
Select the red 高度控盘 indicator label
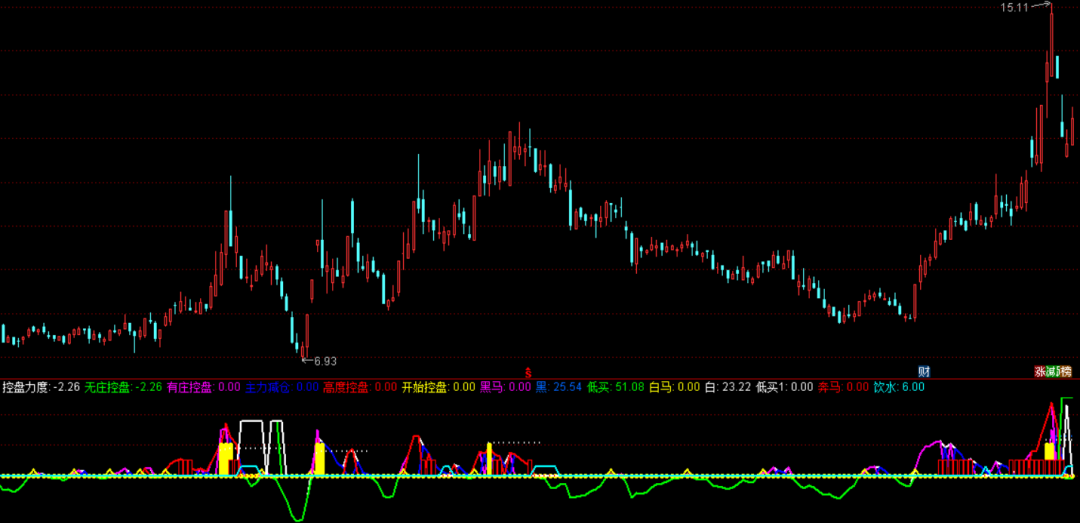pyautogui.click(x=346, y=387)
